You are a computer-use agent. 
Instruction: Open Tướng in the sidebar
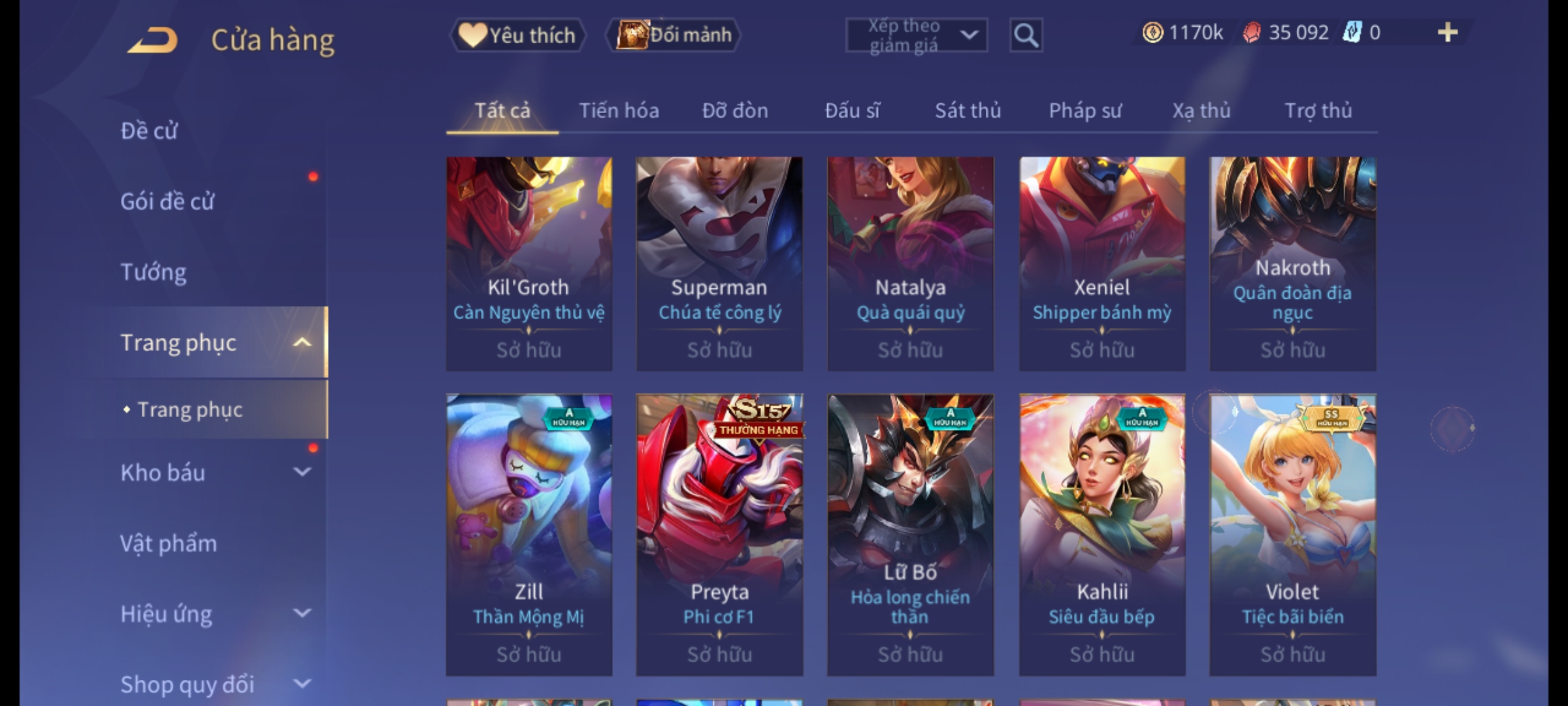(x=154, y=272)
